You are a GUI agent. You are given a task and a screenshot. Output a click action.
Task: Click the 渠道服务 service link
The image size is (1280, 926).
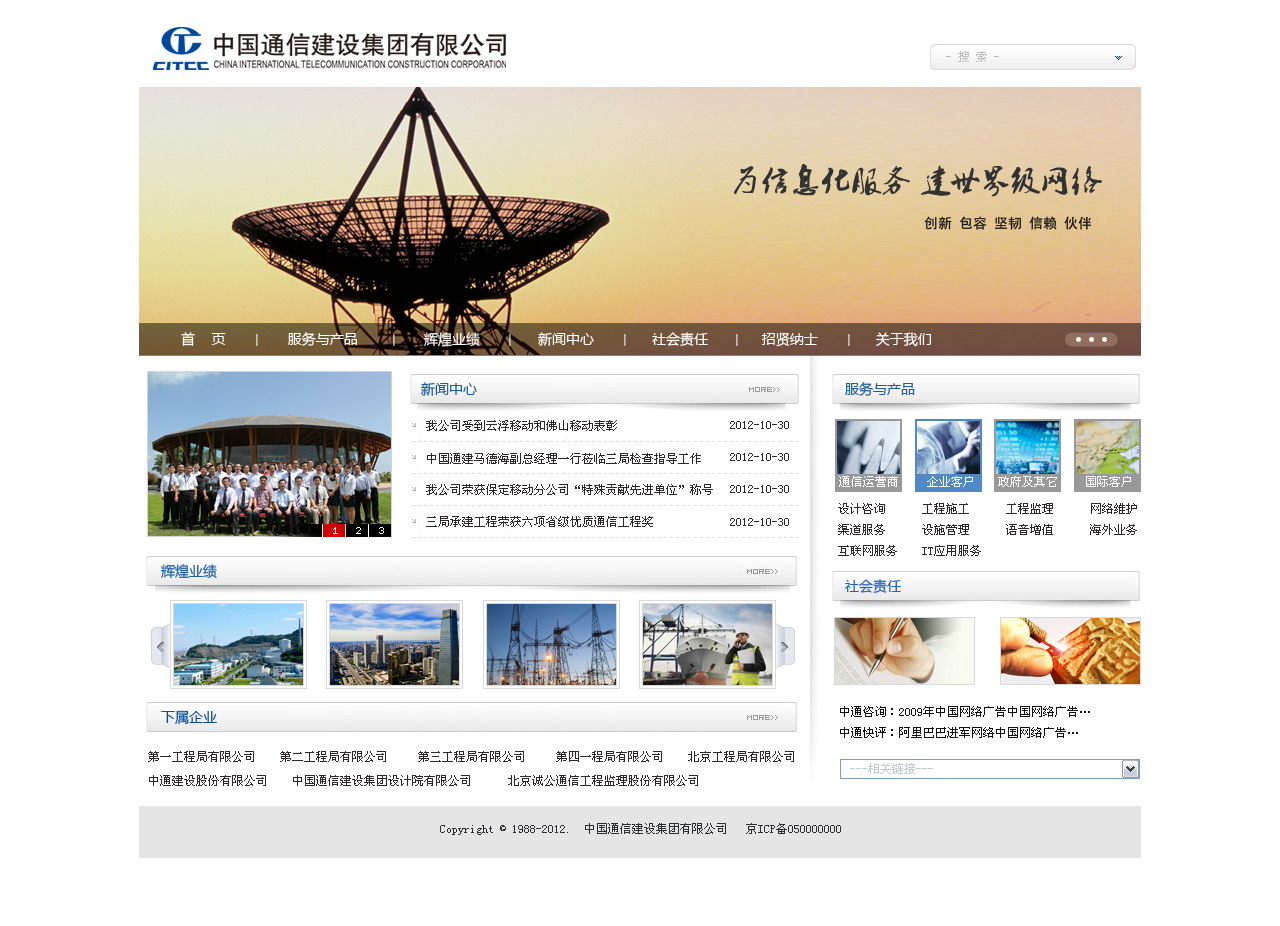(x=862, y=530)
